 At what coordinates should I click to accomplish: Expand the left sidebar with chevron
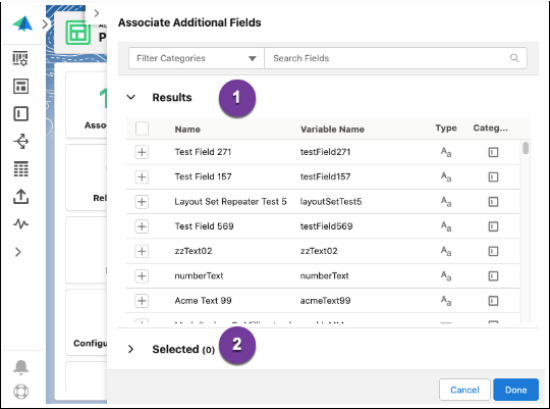point(18,252)
